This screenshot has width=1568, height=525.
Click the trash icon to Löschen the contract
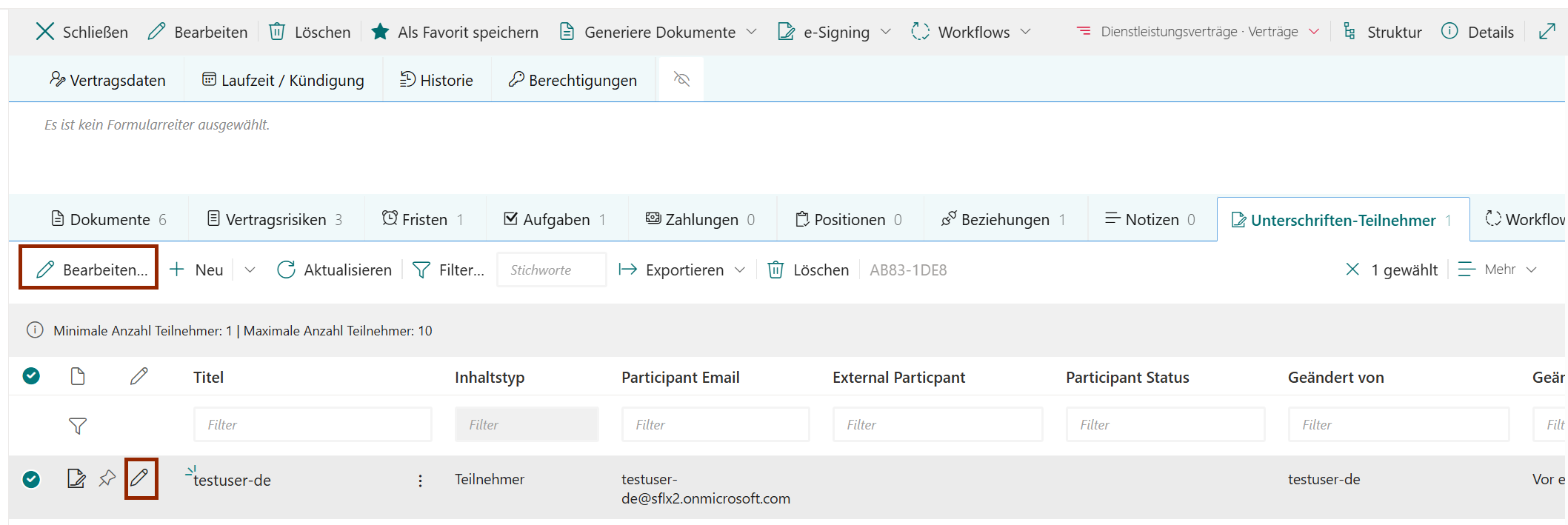pyautogui.click(x=277, y=32)
